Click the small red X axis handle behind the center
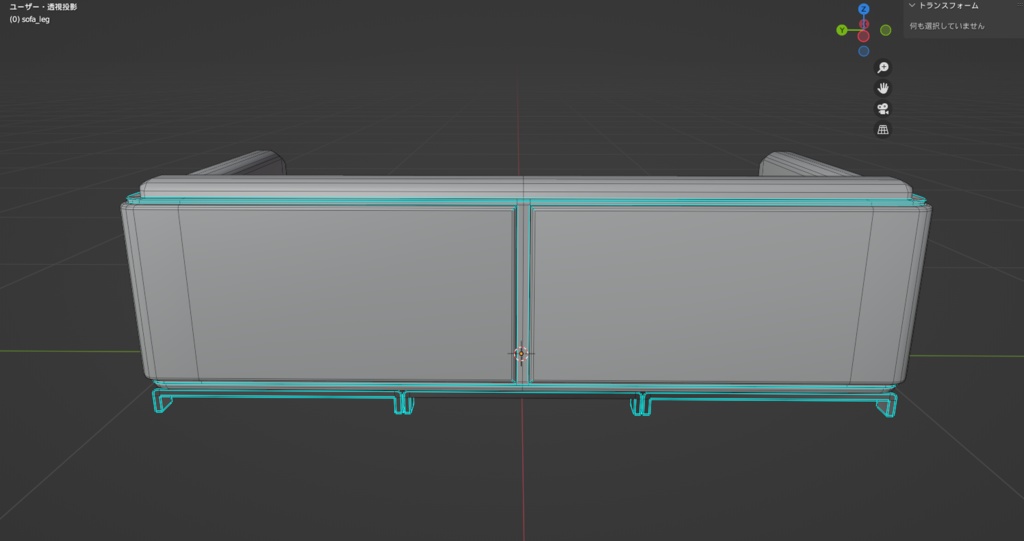The width and height of the screenshot is (1024, 541). coord(864,24)
